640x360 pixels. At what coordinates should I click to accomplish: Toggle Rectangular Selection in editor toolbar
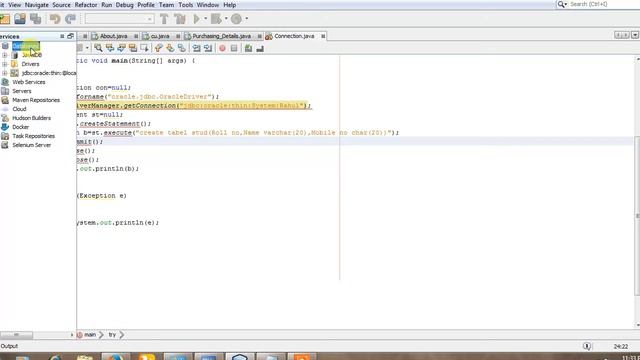144,48
